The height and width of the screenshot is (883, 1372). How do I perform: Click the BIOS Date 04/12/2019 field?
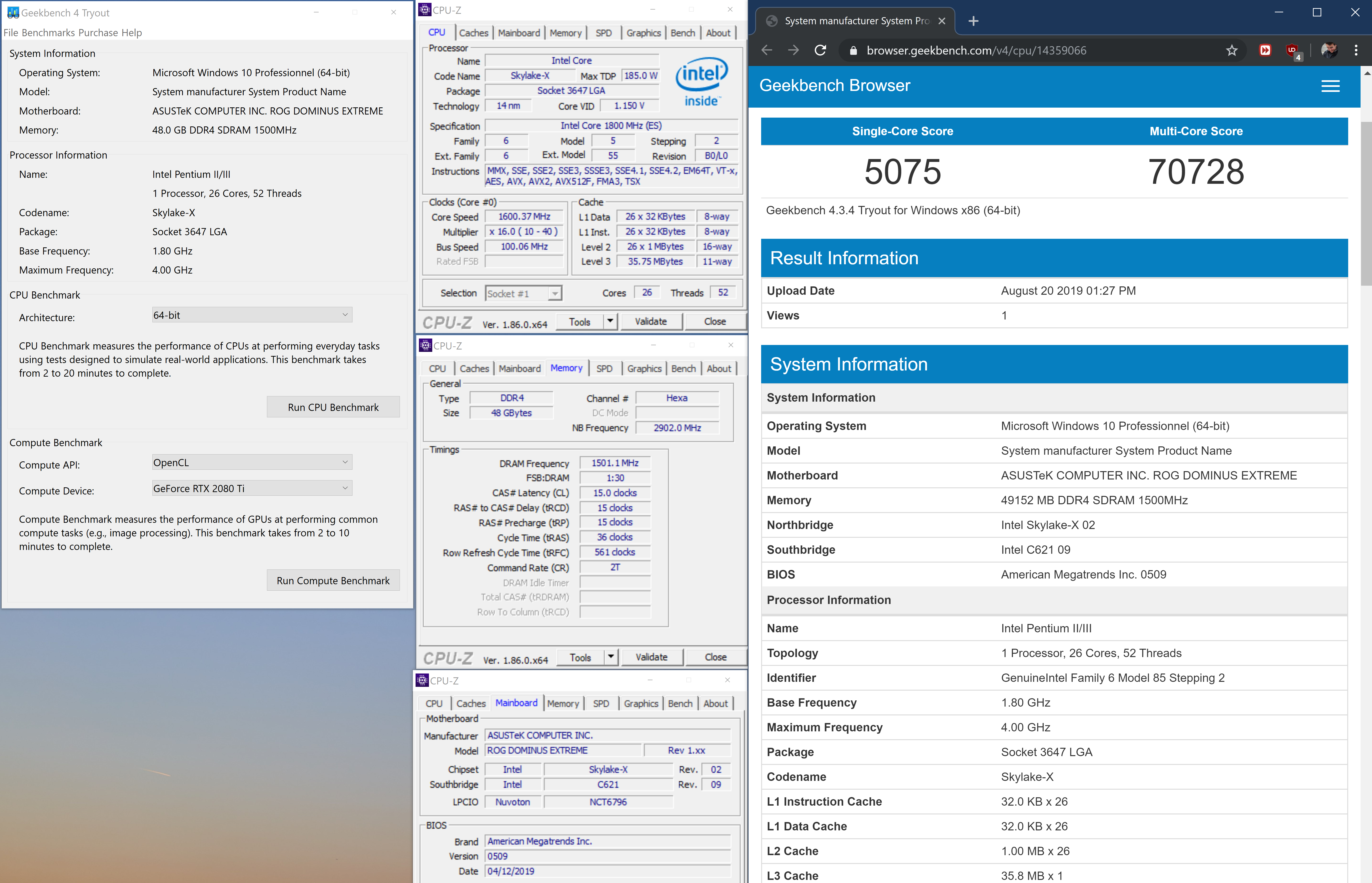pyautogui.click(x=608, y=871)
